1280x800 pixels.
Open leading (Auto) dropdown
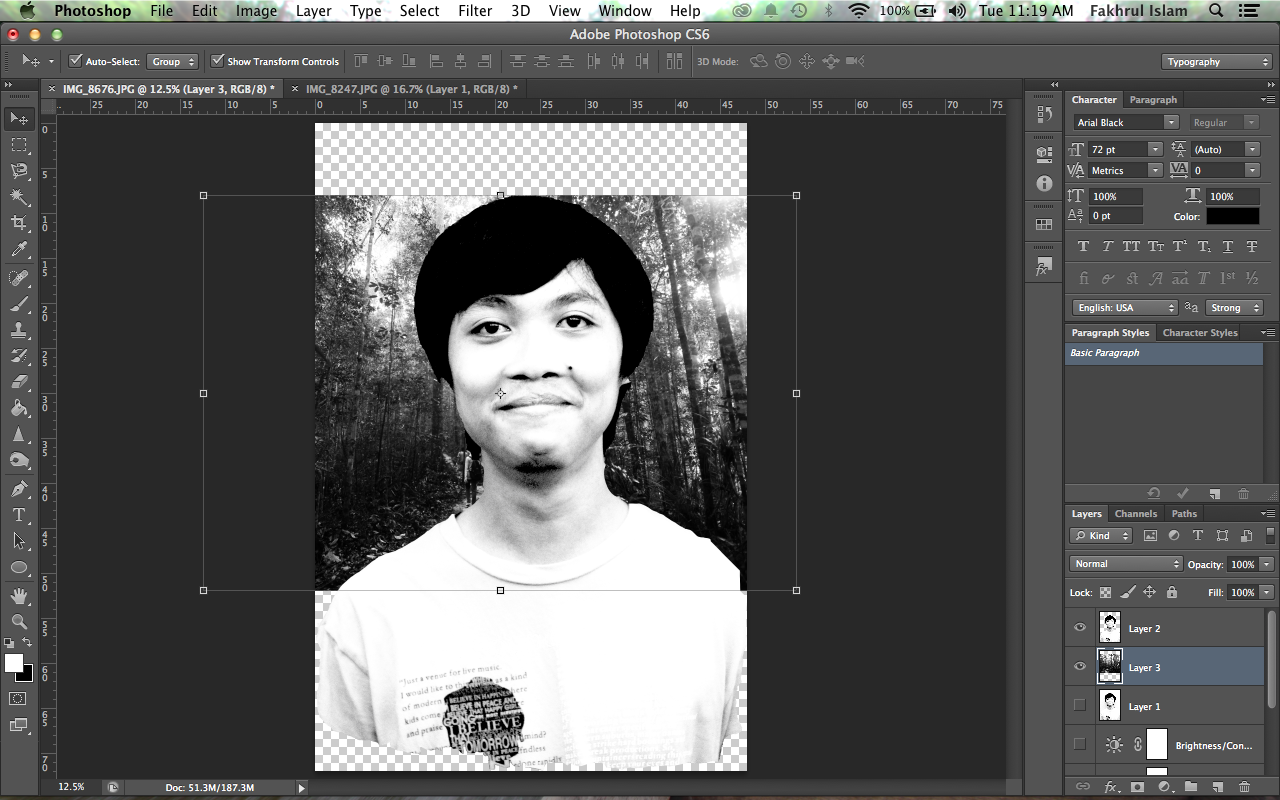[x=1251, y=149]
